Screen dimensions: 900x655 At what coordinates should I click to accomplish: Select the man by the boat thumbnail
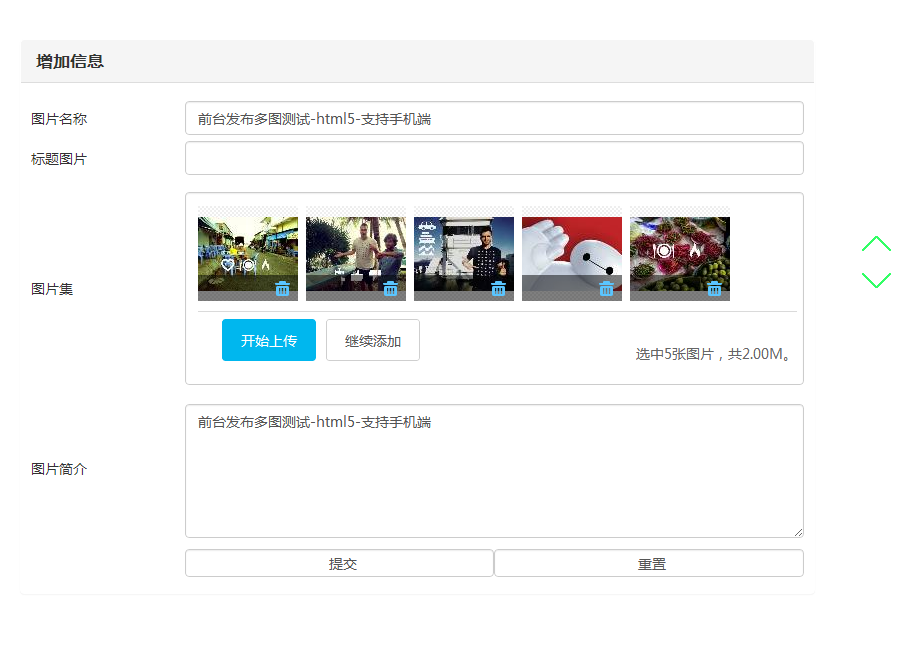coord(464,248)
